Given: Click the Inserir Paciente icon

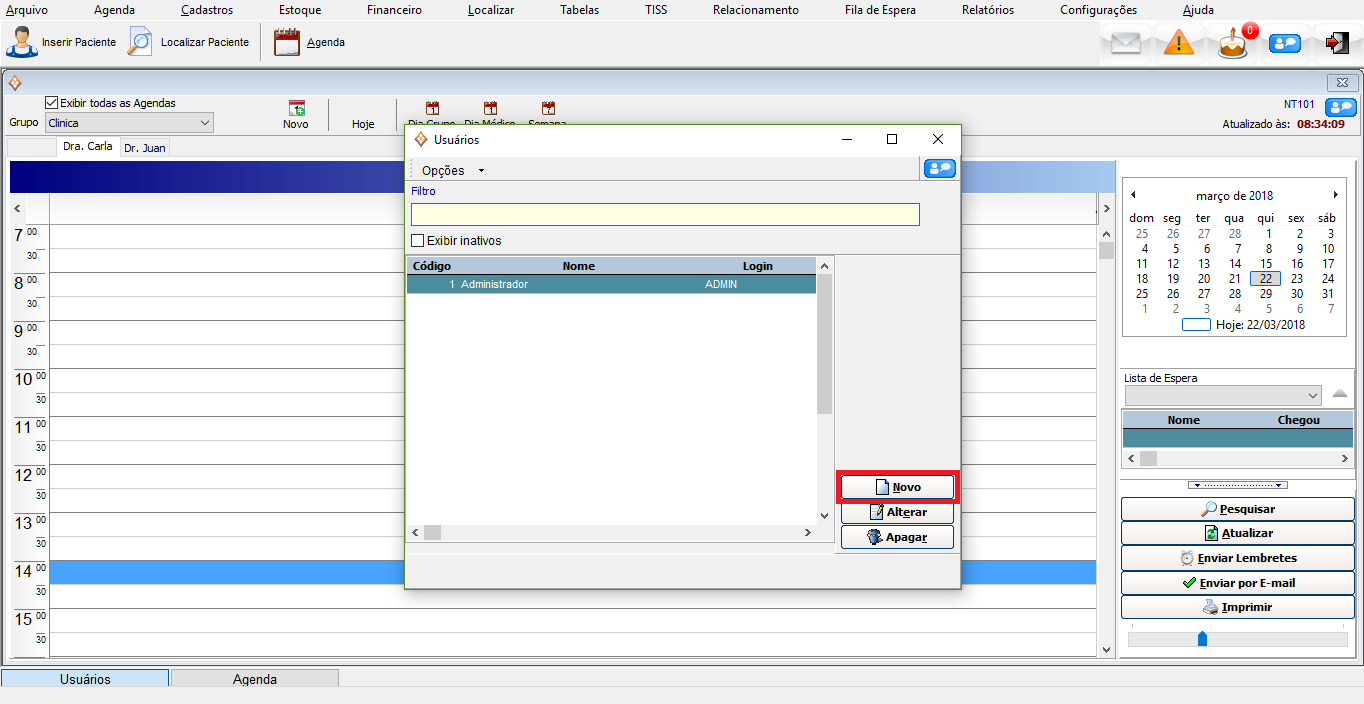Looking at the screenshot, I should 21,42.
